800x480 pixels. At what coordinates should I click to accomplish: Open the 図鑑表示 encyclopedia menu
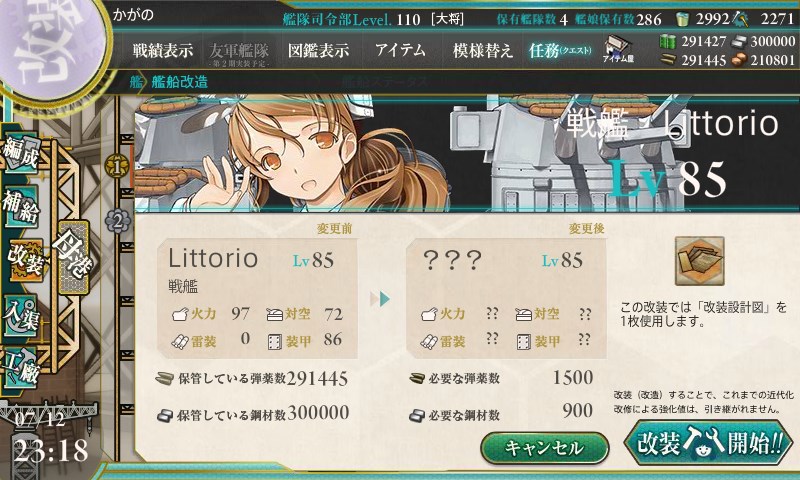(318, 50)
